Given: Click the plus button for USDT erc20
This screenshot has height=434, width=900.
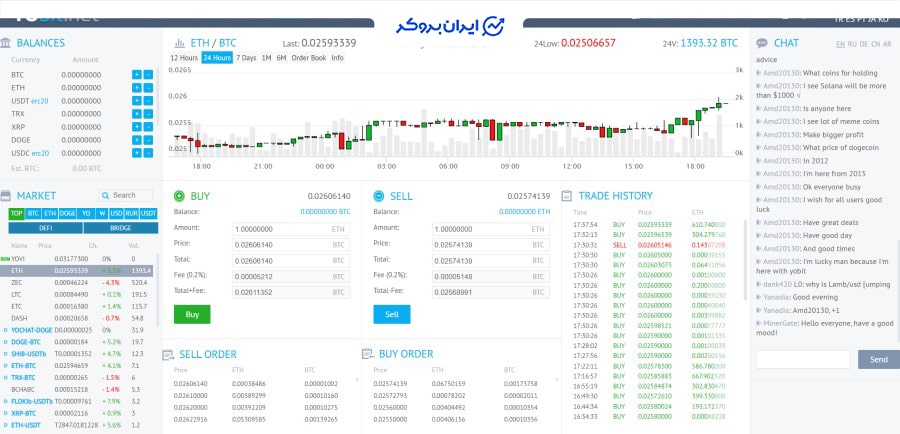Looking at the screenshot, I should click(137, 101).
